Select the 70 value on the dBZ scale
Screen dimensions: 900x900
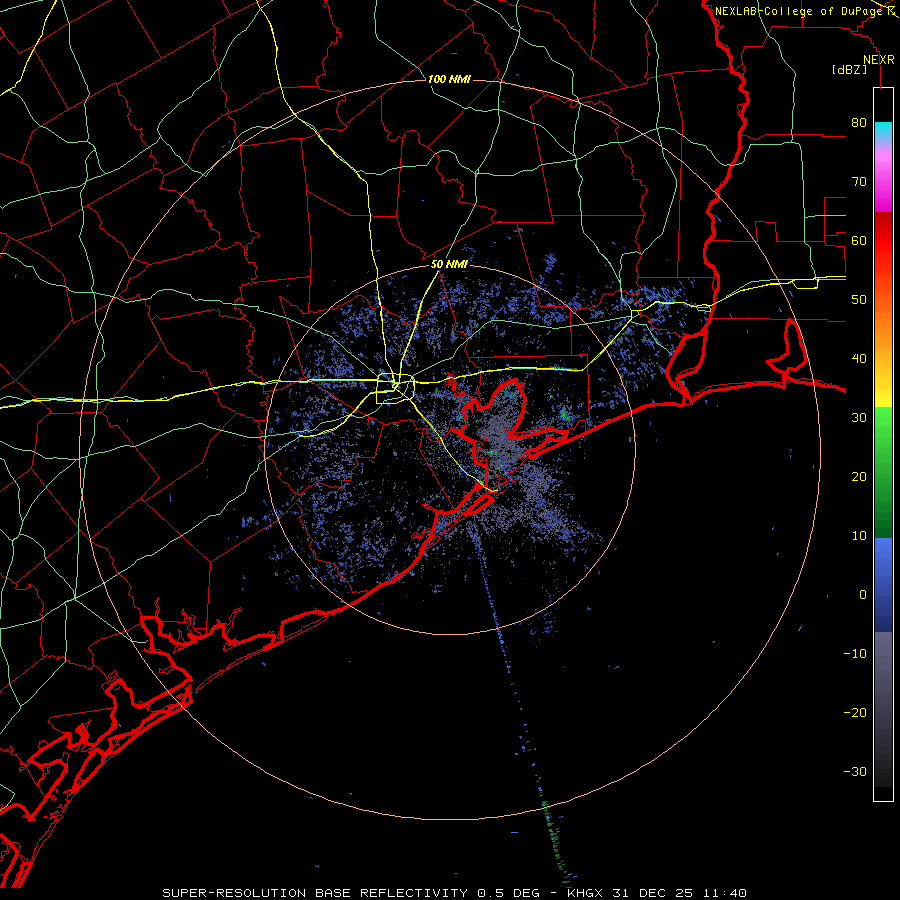[x=859, y=182]
